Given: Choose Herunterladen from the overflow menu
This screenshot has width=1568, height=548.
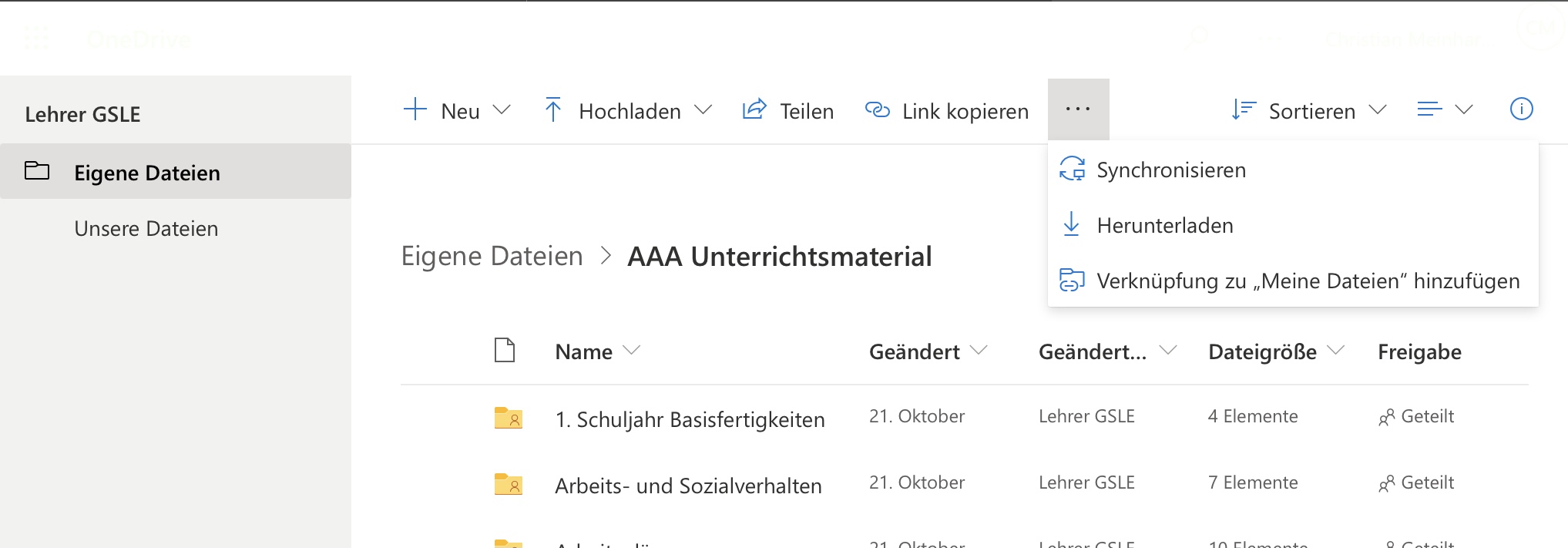Looking at the screenshot, I should click(x=1164, y=226).
